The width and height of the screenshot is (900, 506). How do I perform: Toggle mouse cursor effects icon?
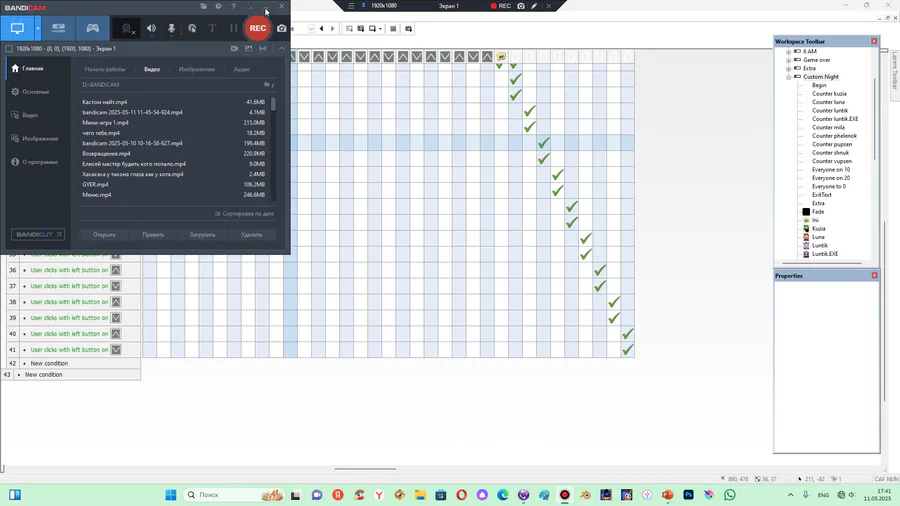click(x=192, y=28)
